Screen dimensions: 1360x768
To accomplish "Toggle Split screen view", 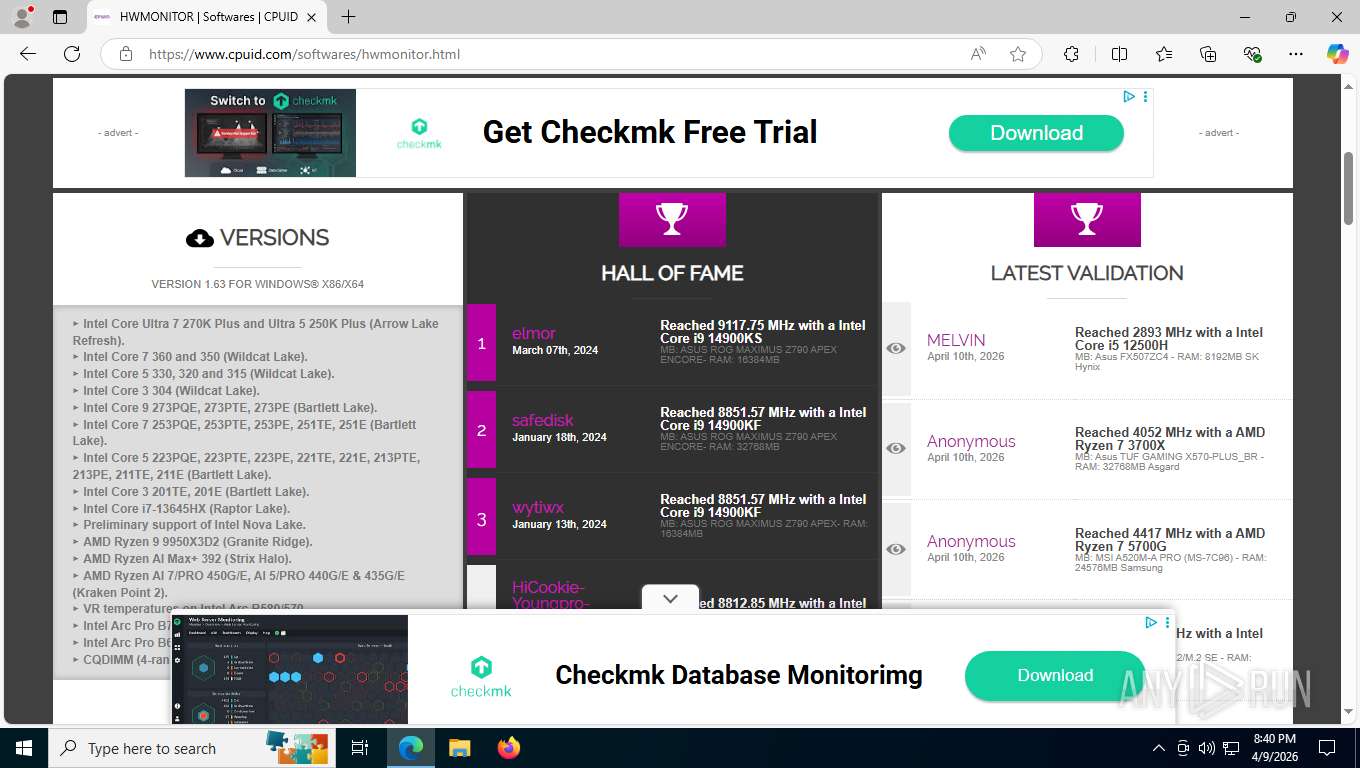I will click(x=1119, y=54).
